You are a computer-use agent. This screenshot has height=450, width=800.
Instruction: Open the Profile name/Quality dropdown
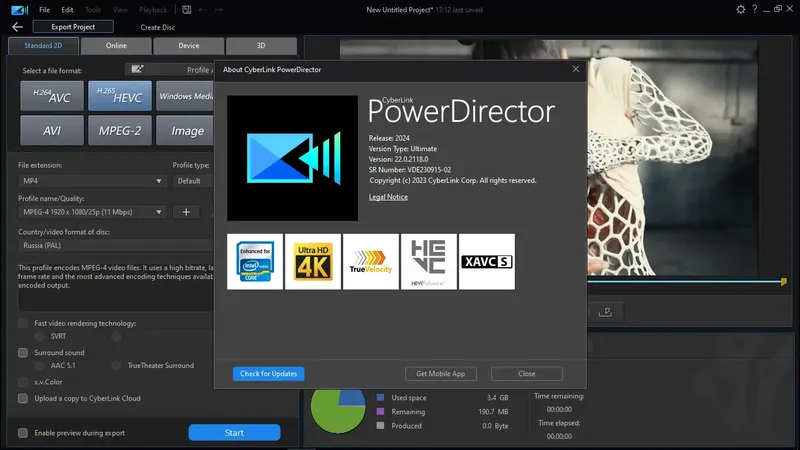point(92,212)
